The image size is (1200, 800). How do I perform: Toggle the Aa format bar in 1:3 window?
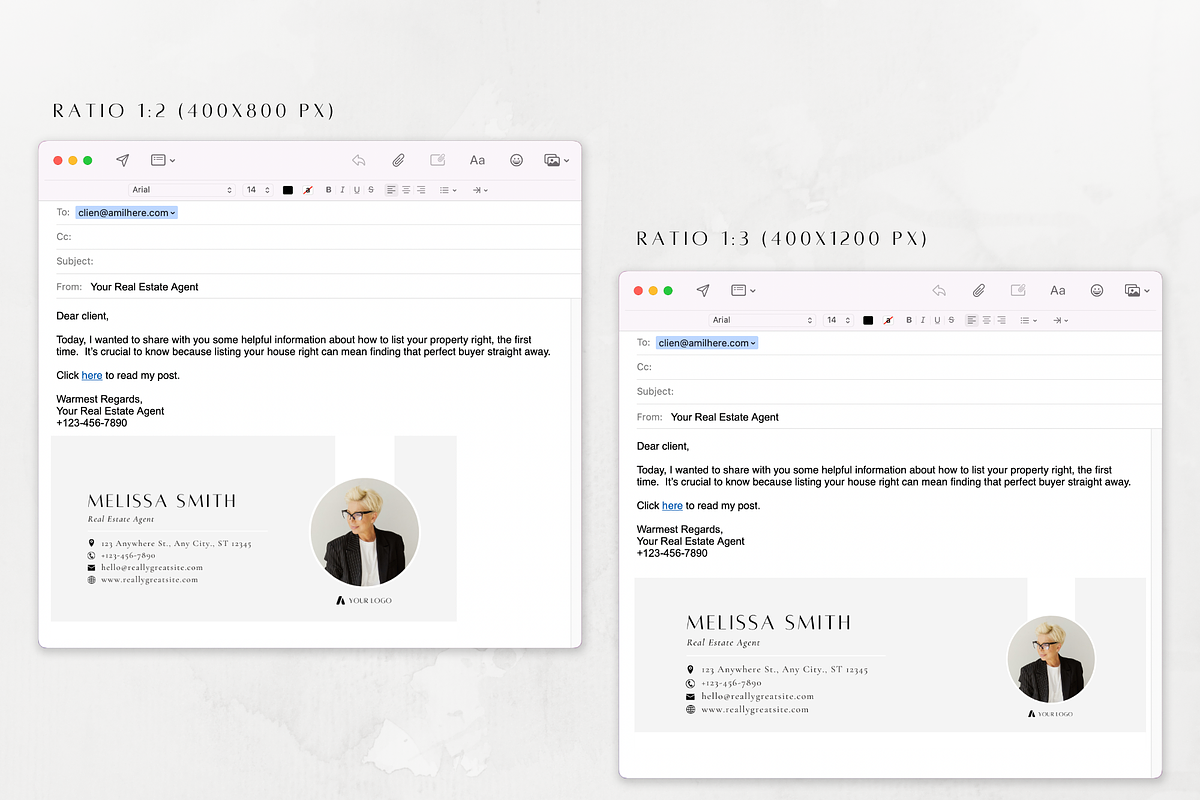pyautogui.click(x=1058, y=290)
